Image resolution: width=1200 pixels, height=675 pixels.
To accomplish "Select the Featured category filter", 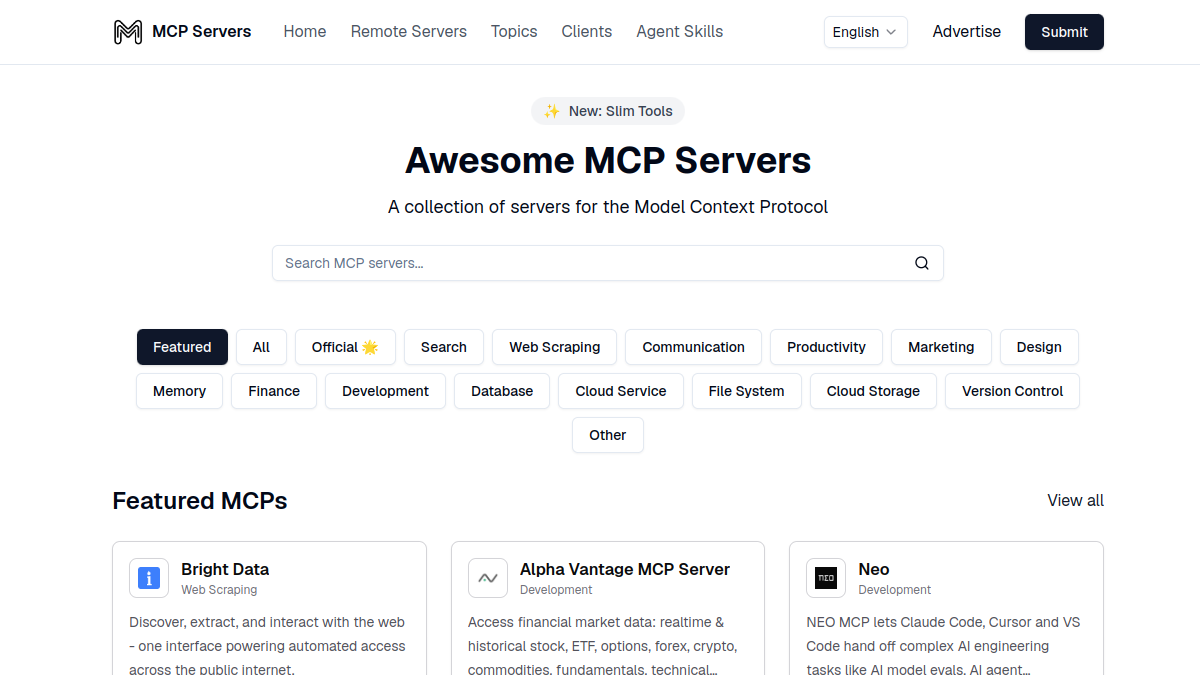I will coord(182,347).
